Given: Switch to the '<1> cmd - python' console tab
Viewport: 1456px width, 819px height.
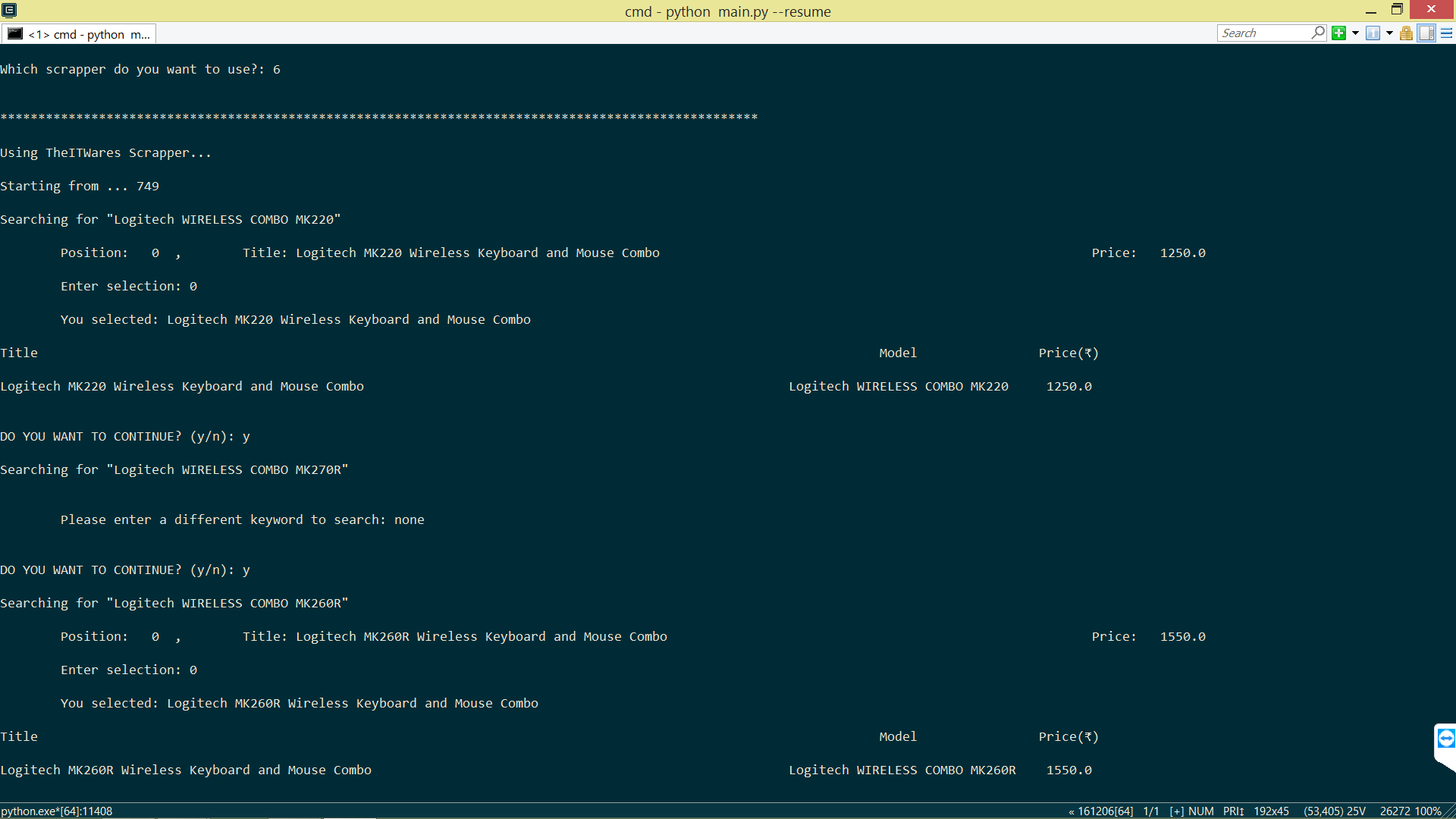Looking at the screenshot, I should click(80, 34).
